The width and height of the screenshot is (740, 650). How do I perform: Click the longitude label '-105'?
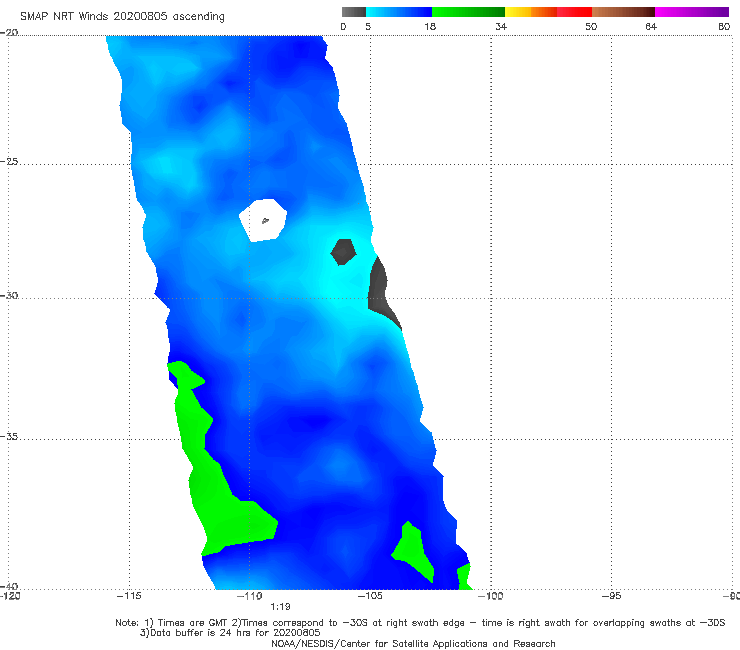[x=370, y=596]
